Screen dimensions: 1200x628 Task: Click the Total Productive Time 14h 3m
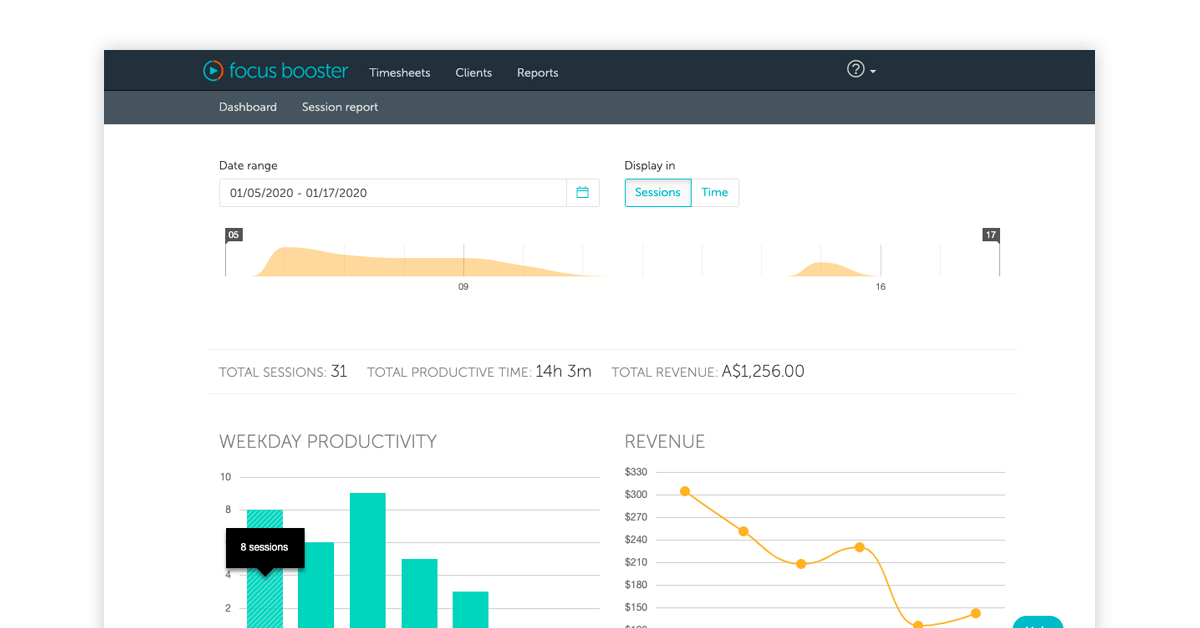pyautogui.click(x=563, y=372)
